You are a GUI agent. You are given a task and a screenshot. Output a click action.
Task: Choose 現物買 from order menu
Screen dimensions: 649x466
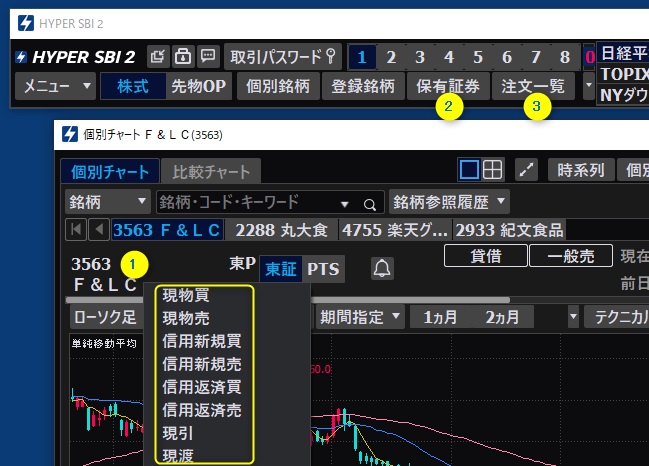(x=186, y=295)
